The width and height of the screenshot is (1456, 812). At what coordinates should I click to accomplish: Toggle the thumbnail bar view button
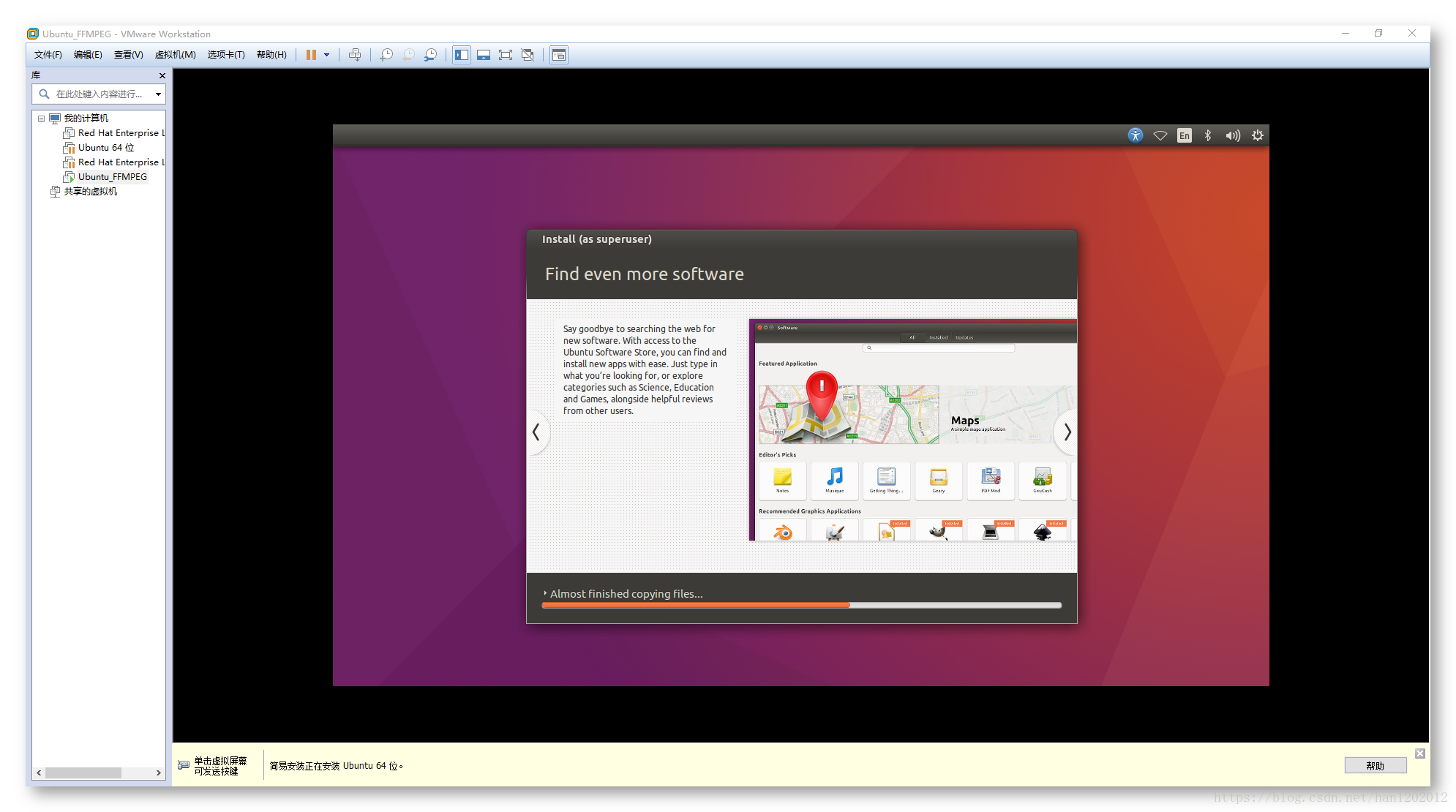(x=484, y=55)
